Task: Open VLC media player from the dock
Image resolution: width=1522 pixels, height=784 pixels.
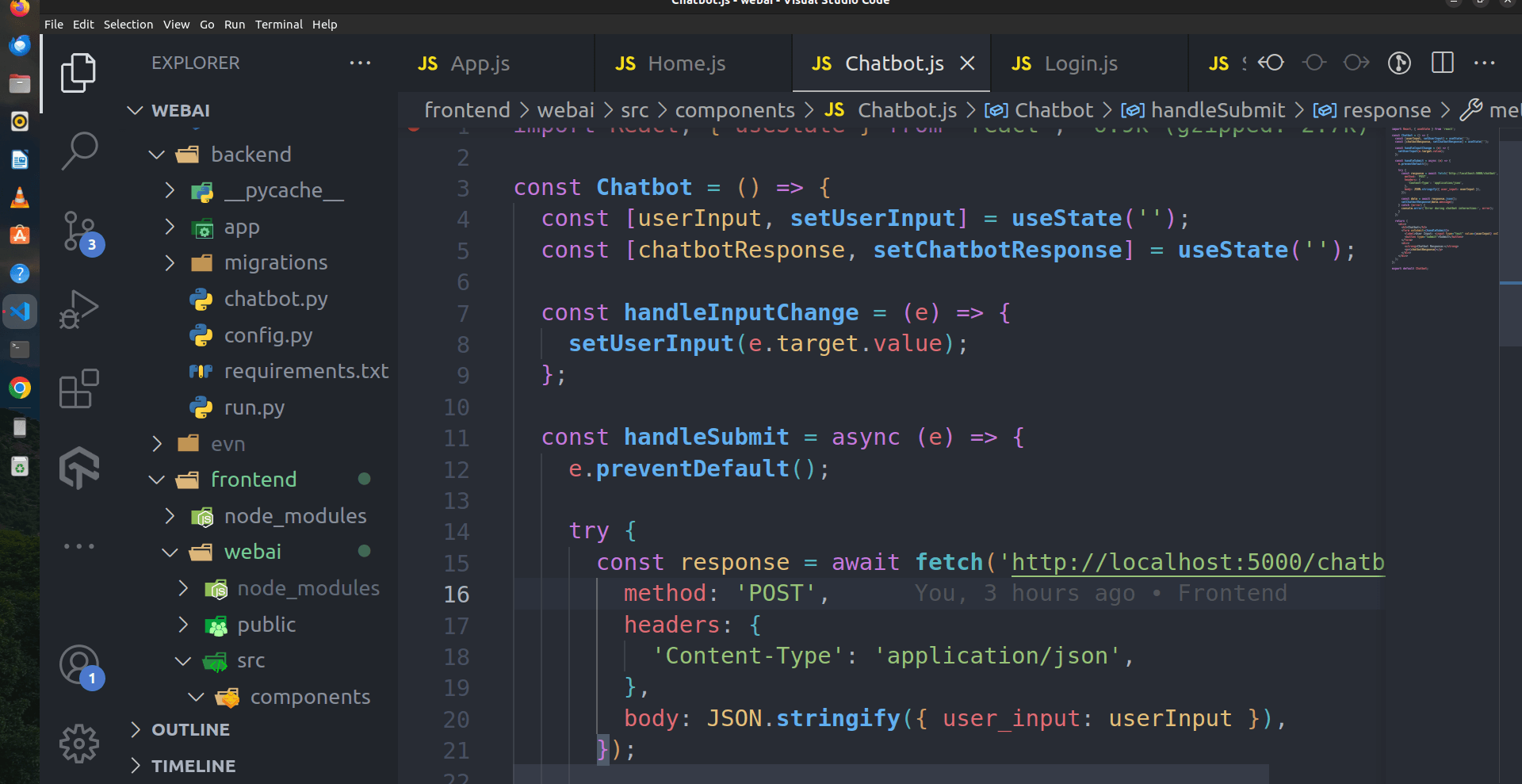Action: pos(20,197)
